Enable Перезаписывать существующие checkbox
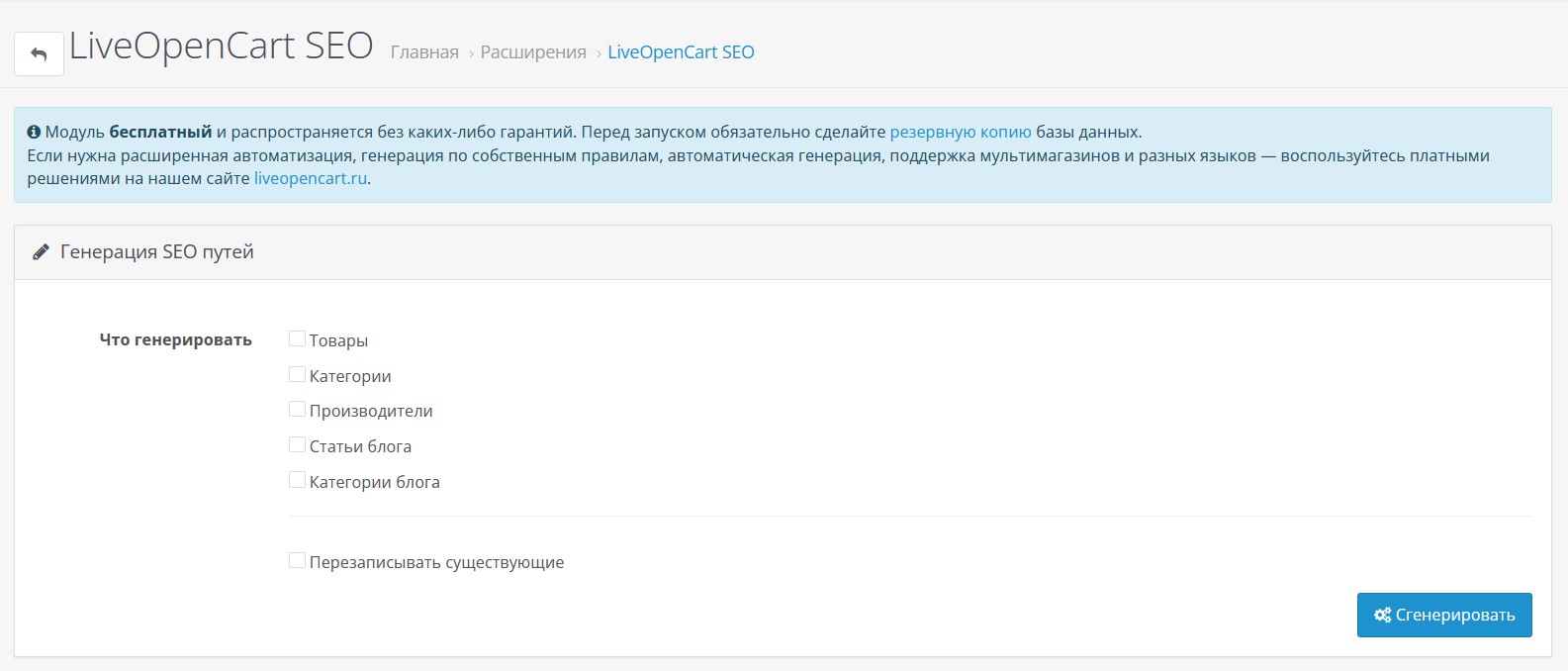 (297, 560)
